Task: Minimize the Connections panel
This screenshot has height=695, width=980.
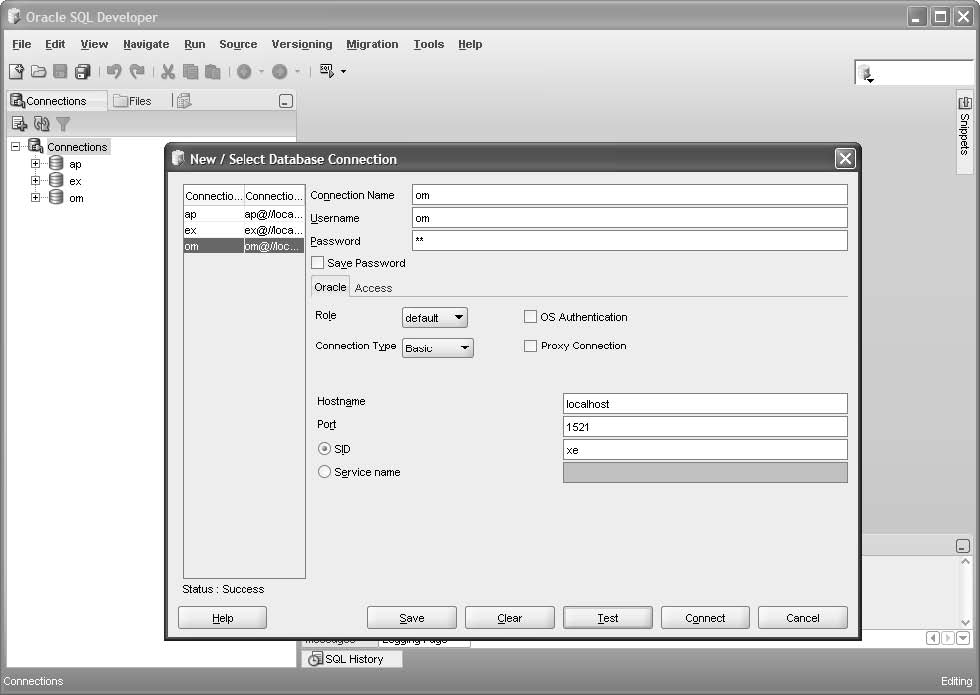Action: coord(286,101)
